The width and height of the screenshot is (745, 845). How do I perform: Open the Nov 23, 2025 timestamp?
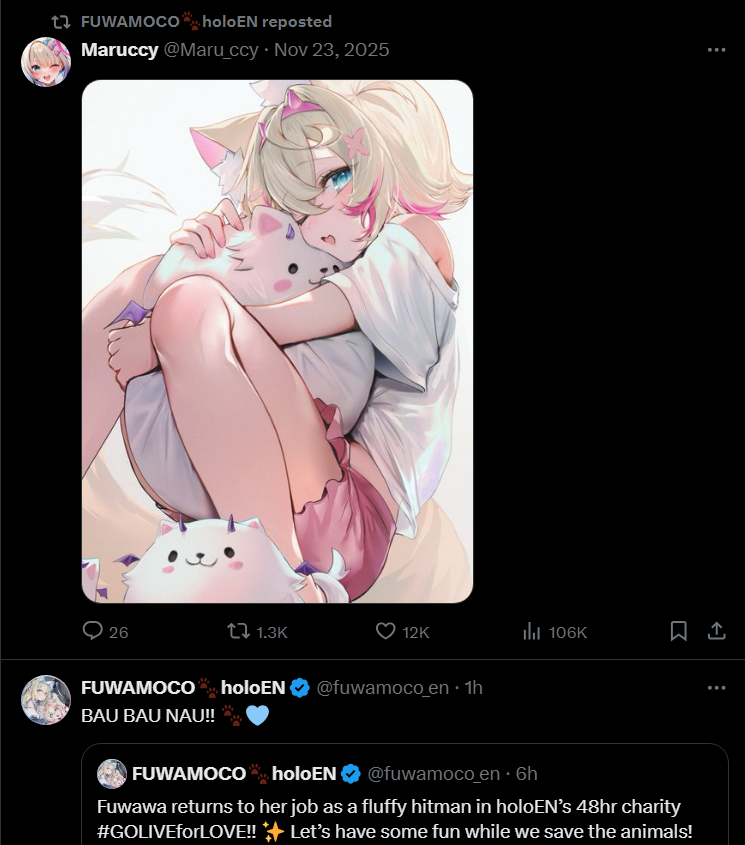point(332,50)
